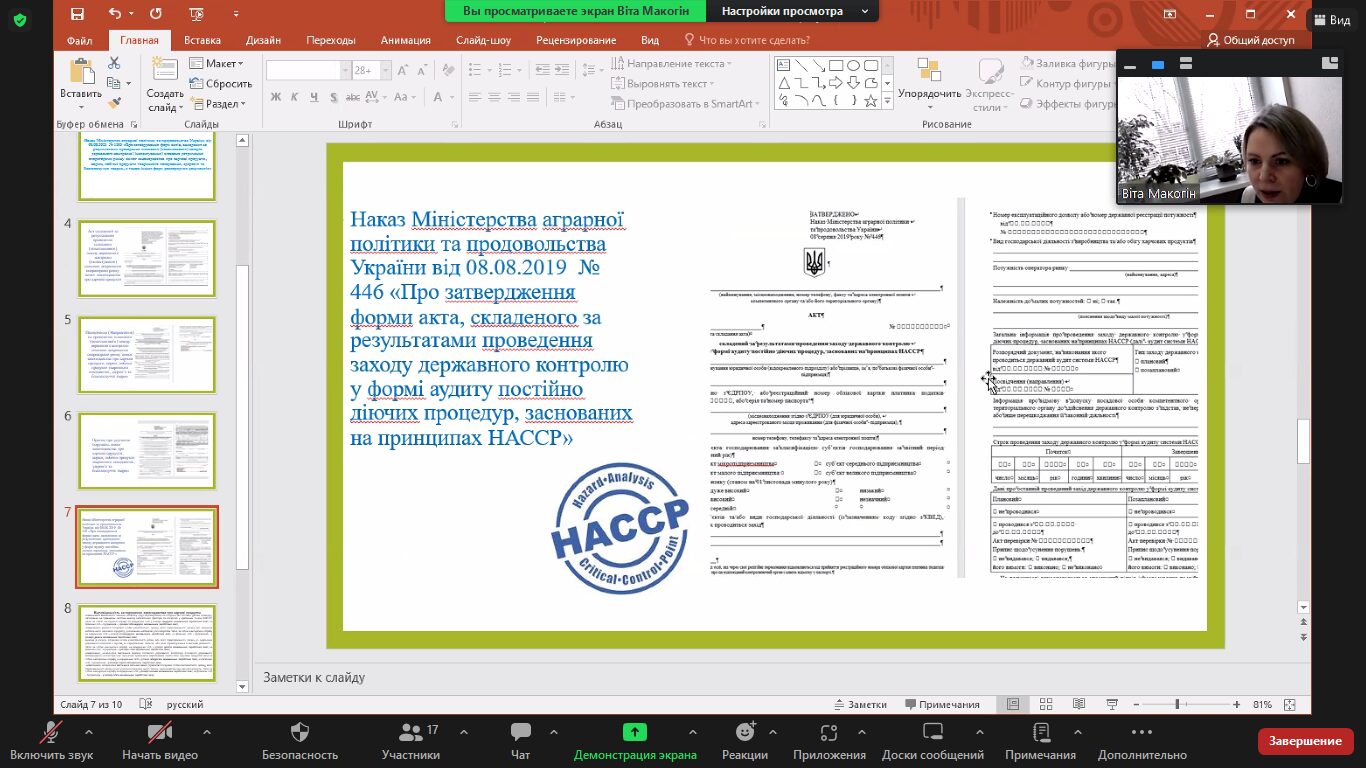Click the zoom in plus button
1366x768 pixels.
pyautogui.click(x=1237, y=704)
